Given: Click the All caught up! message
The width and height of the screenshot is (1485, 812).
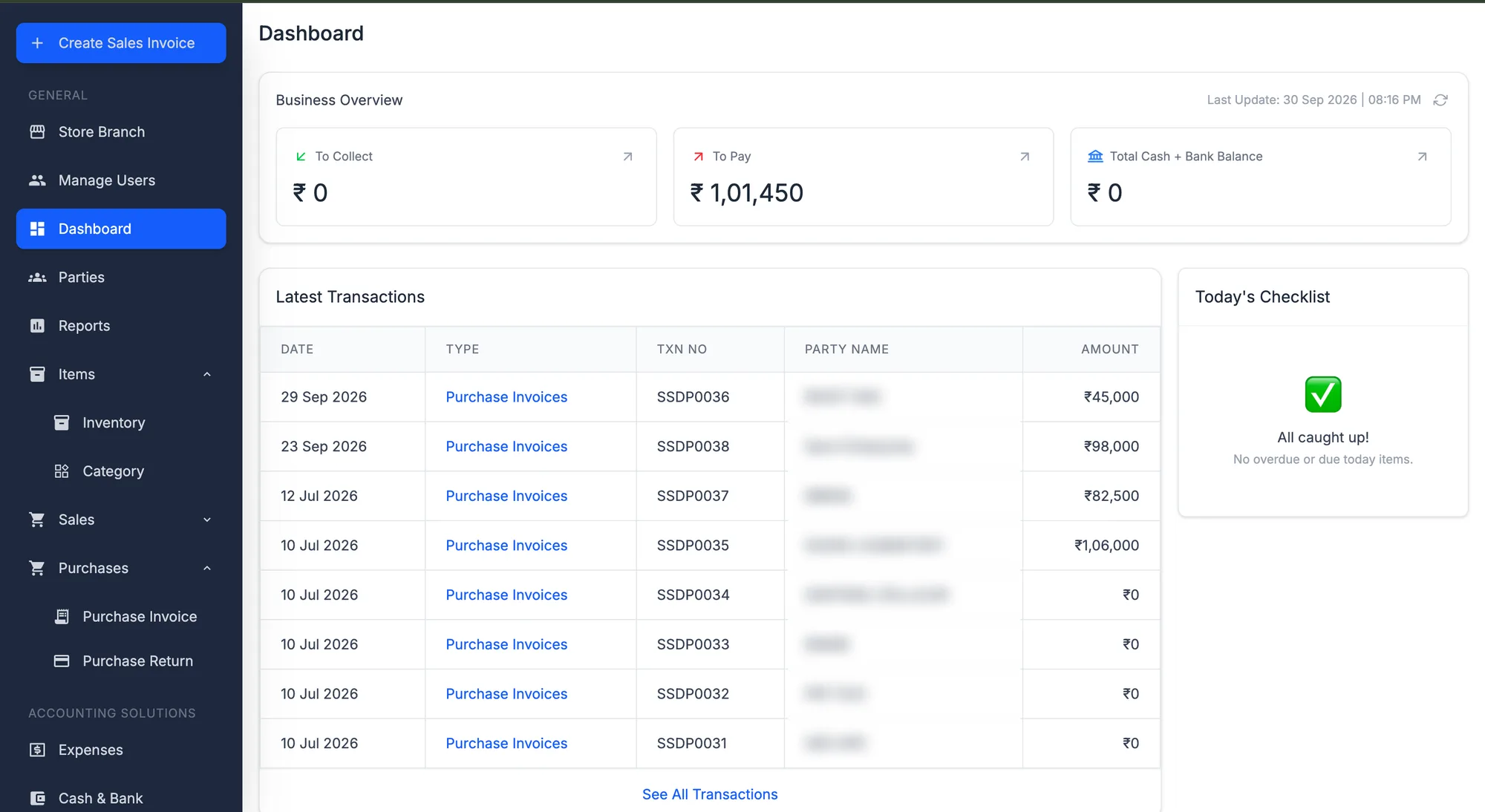Looking at the screenshot, I should 1323,437.
